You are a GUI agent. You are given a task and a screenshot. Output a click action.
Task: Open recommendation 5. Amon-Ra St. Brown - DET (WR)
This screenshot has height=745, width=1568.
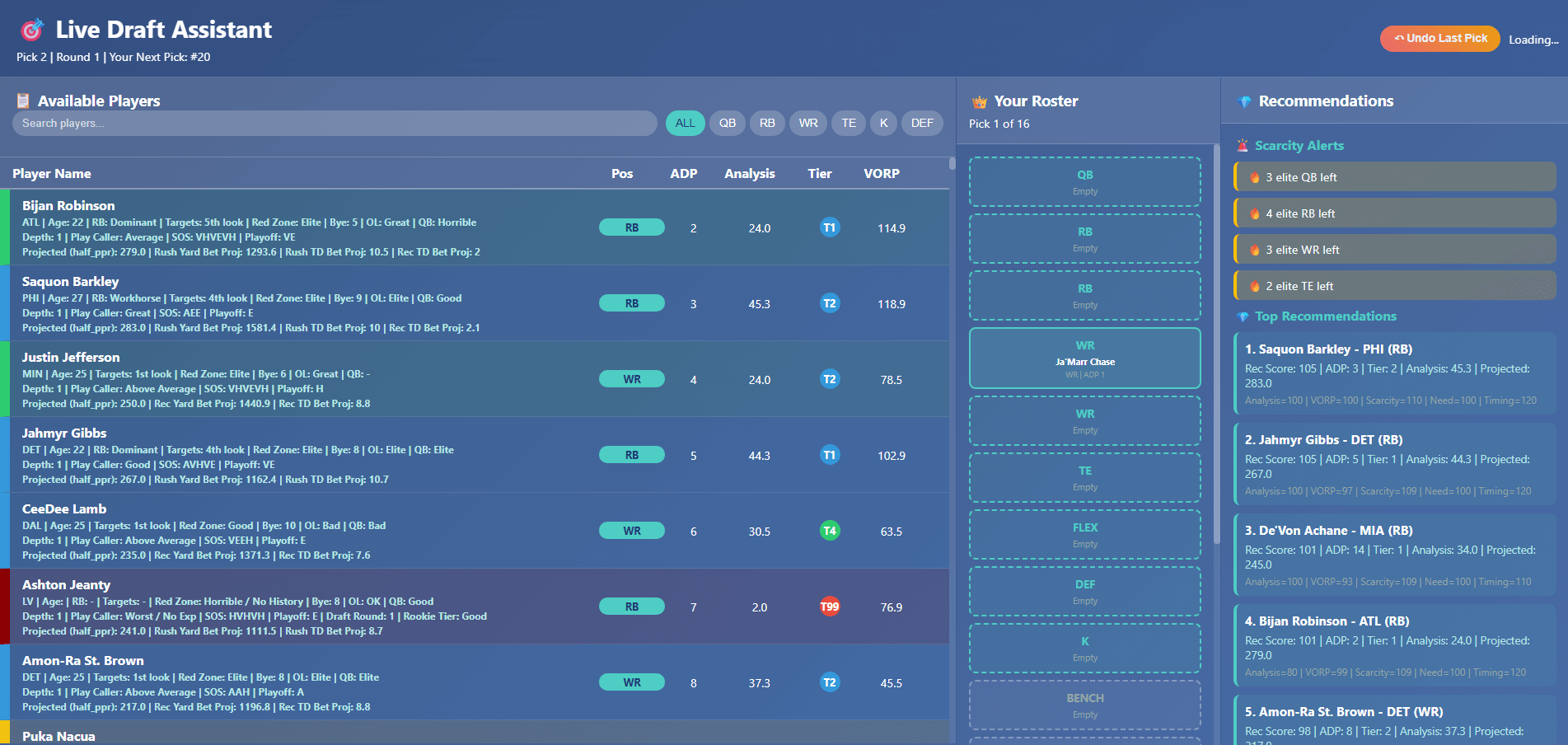click(1395, 720)
